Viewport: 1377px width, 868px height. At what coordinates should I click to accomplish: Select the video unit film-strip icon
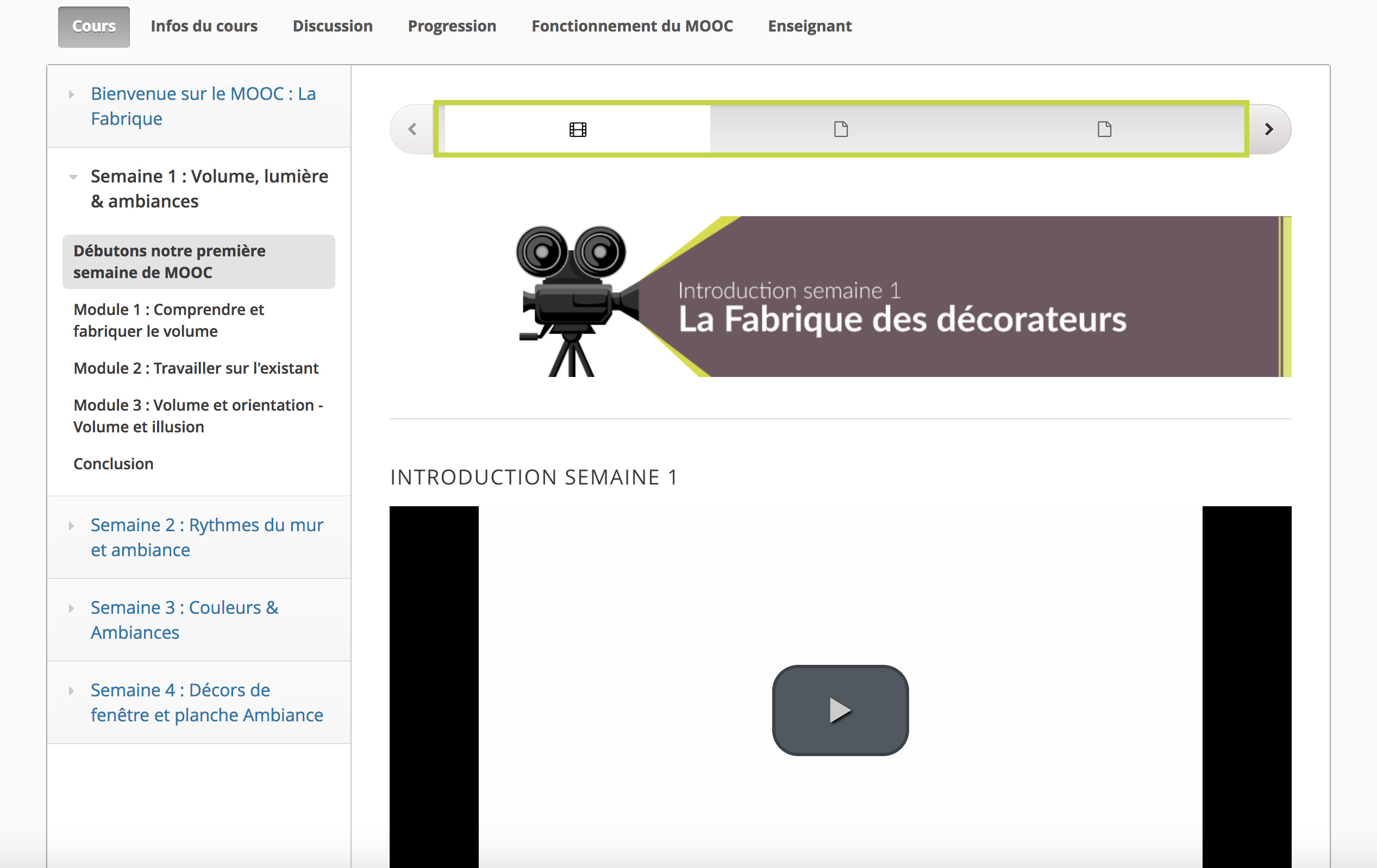tap(578, 129)
